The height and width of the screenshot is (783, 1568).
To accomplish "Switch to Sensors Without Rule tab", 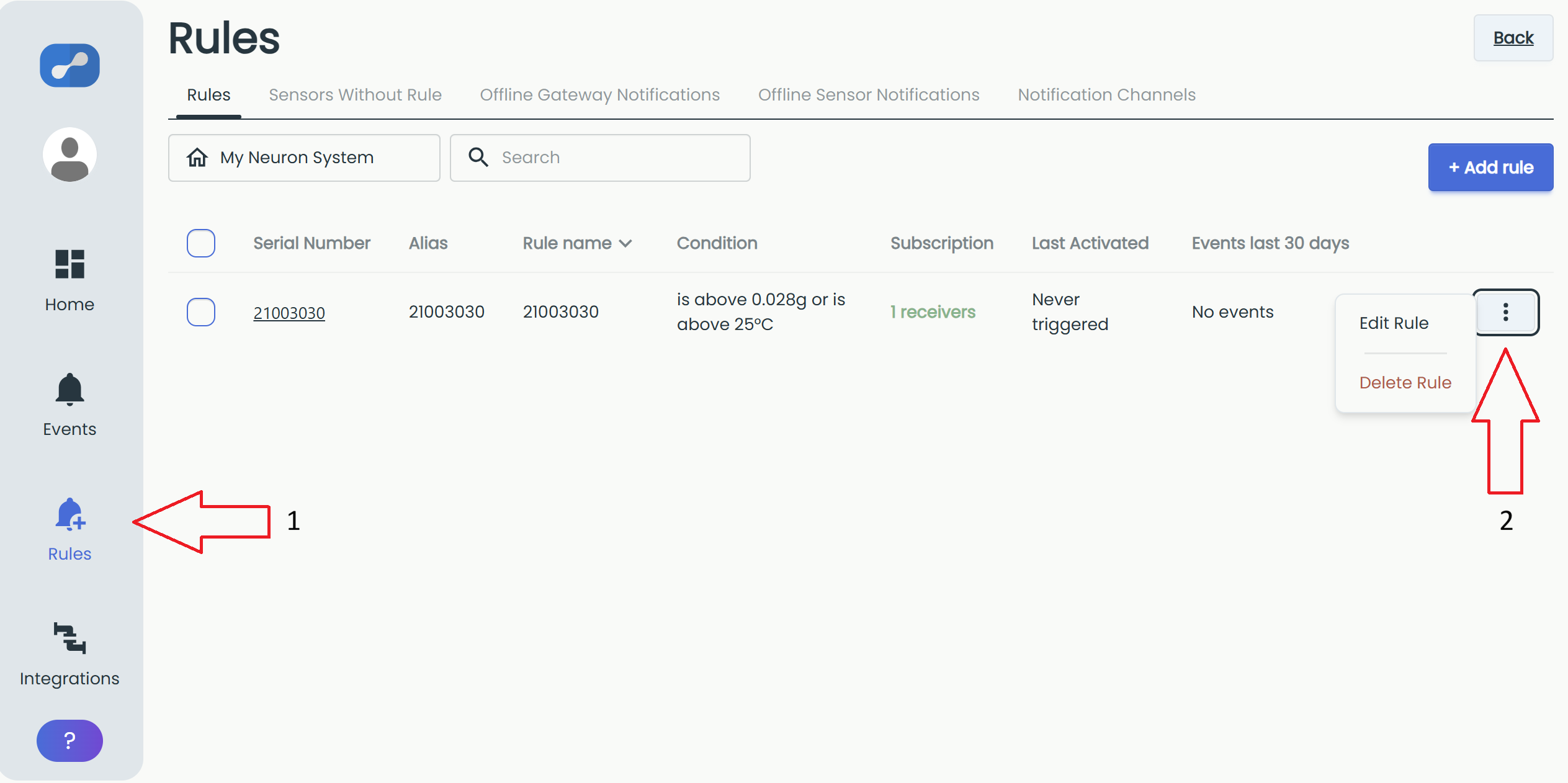I will click(355, 95).
